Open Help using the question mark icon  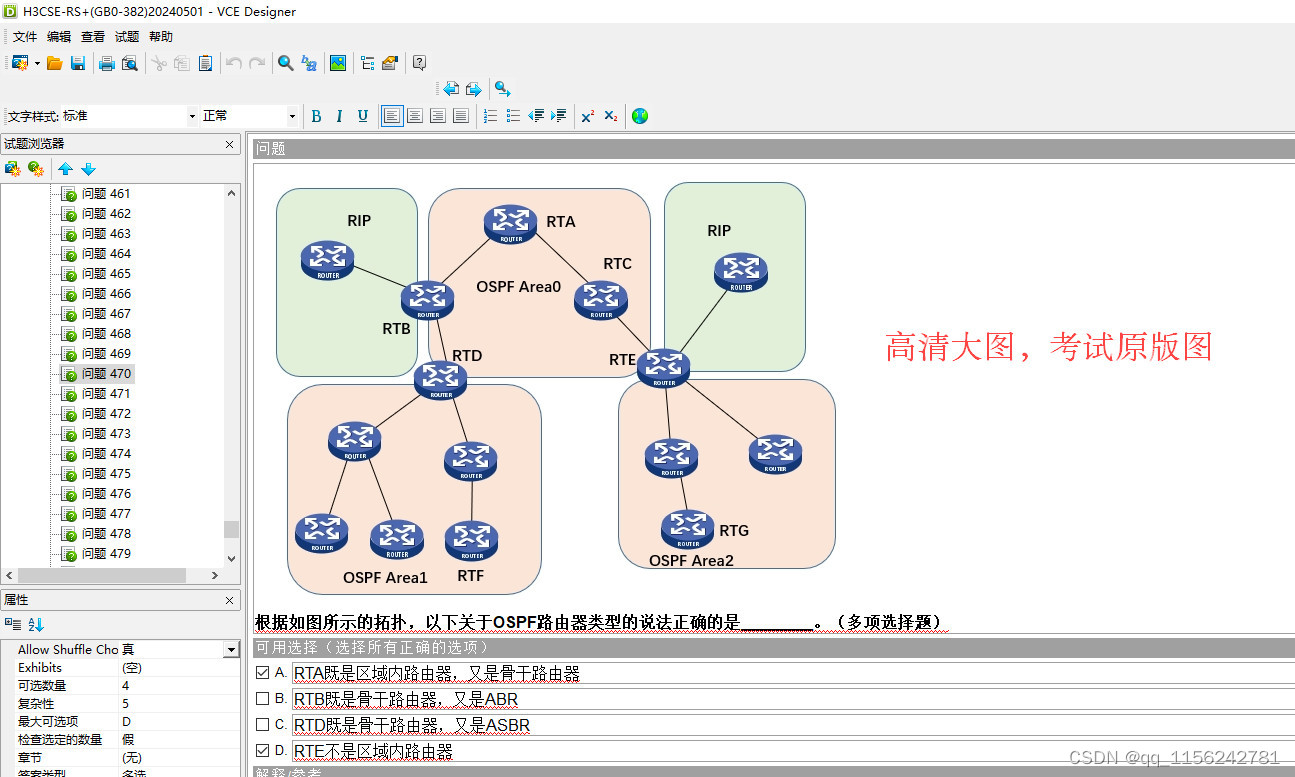(x=418, y=63)
